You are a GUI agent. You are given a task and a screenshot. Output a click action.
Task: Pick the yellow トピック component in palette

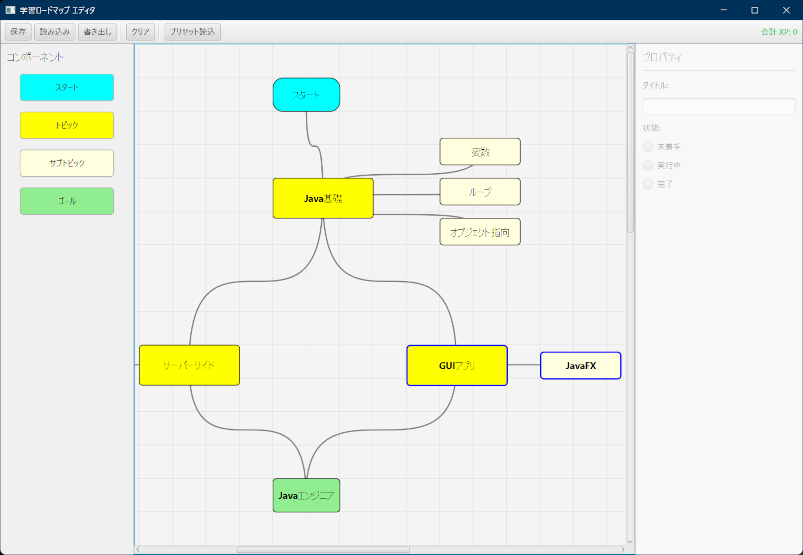tap(67, 126)
